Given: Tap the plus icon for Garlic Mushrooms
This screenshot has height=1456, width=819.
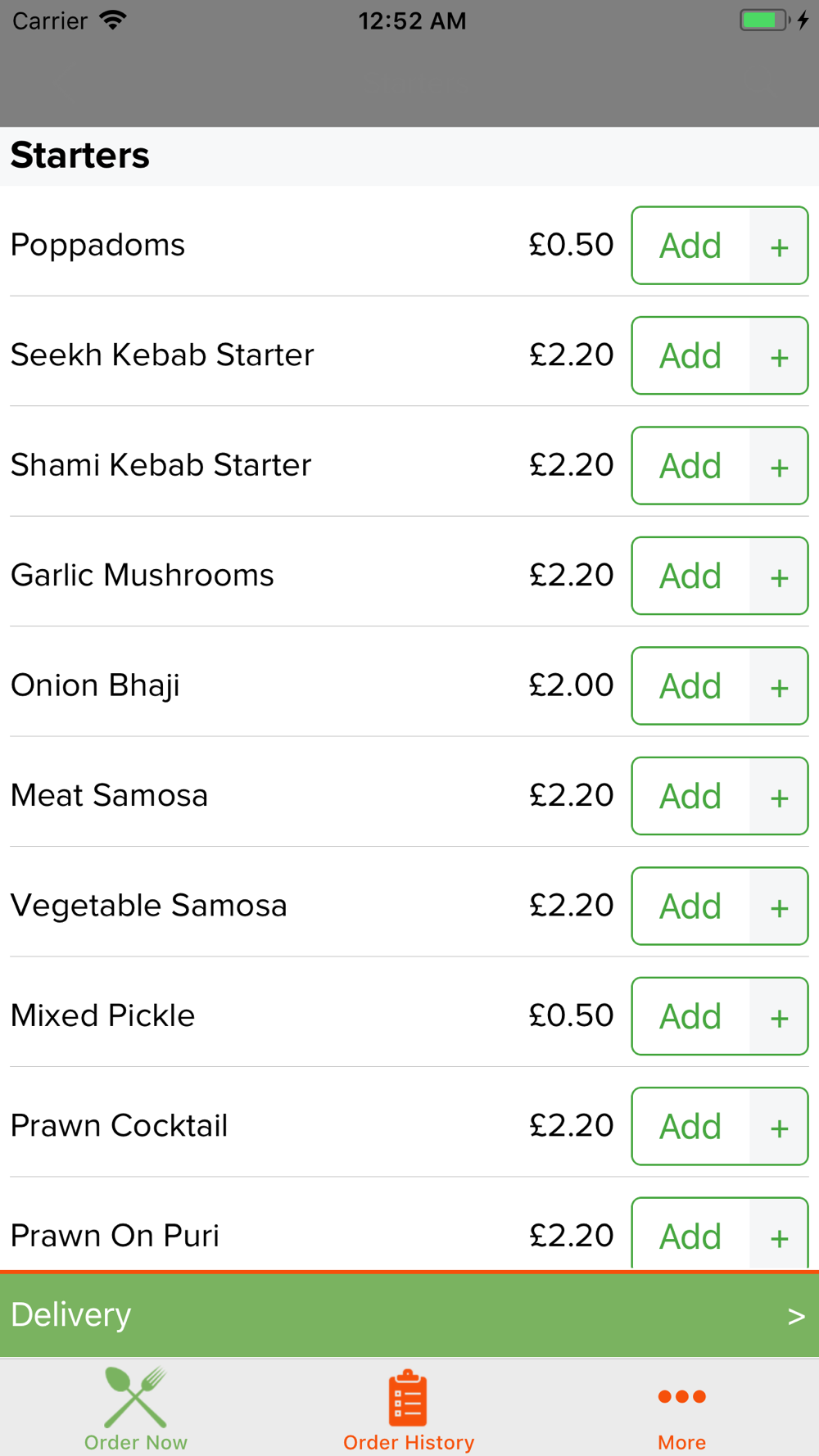Looking at the screenshot, I should (x=779, y=576).
